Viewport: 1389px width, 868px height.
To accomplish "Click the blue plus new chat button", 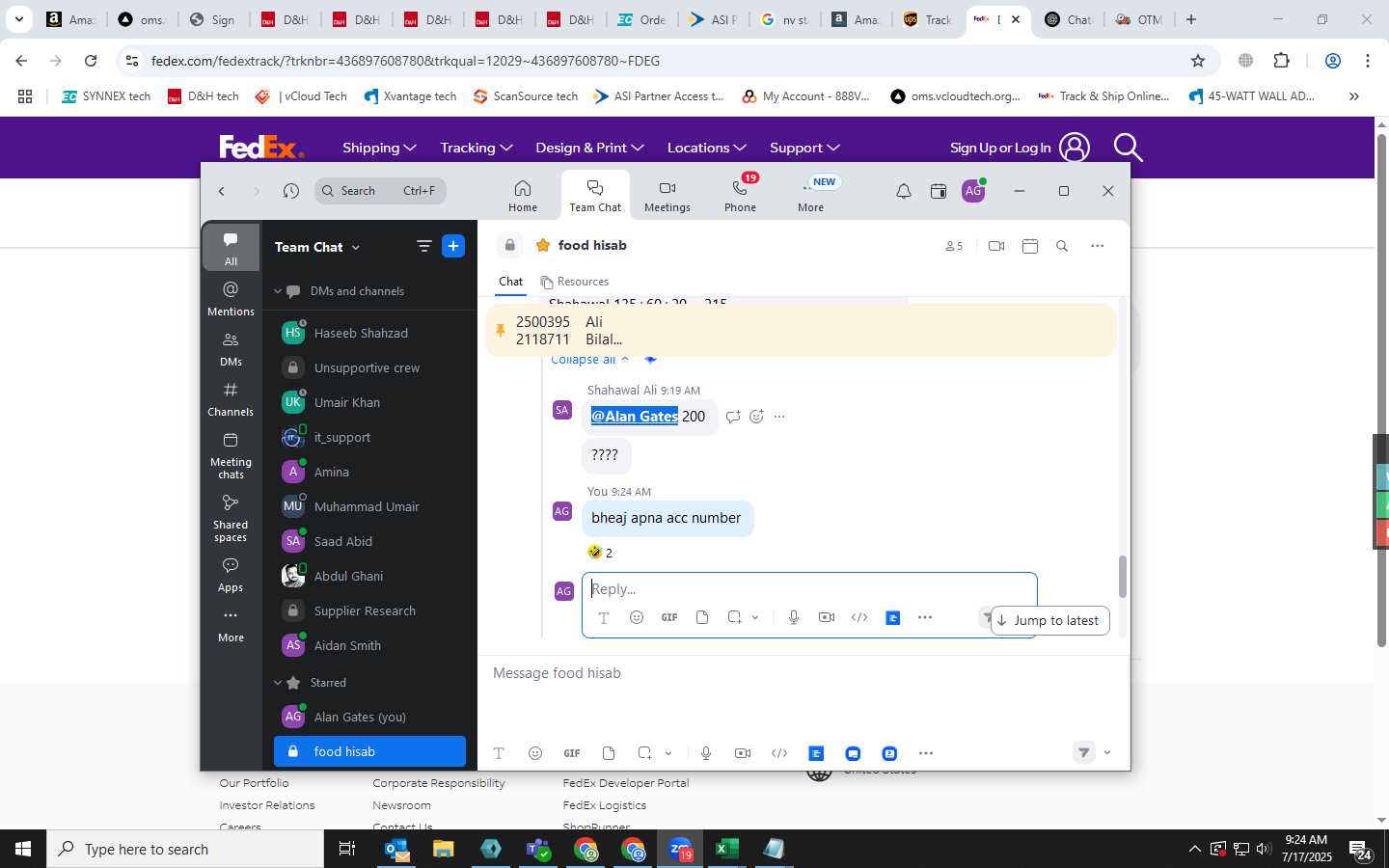I will [x=453, y=246].
